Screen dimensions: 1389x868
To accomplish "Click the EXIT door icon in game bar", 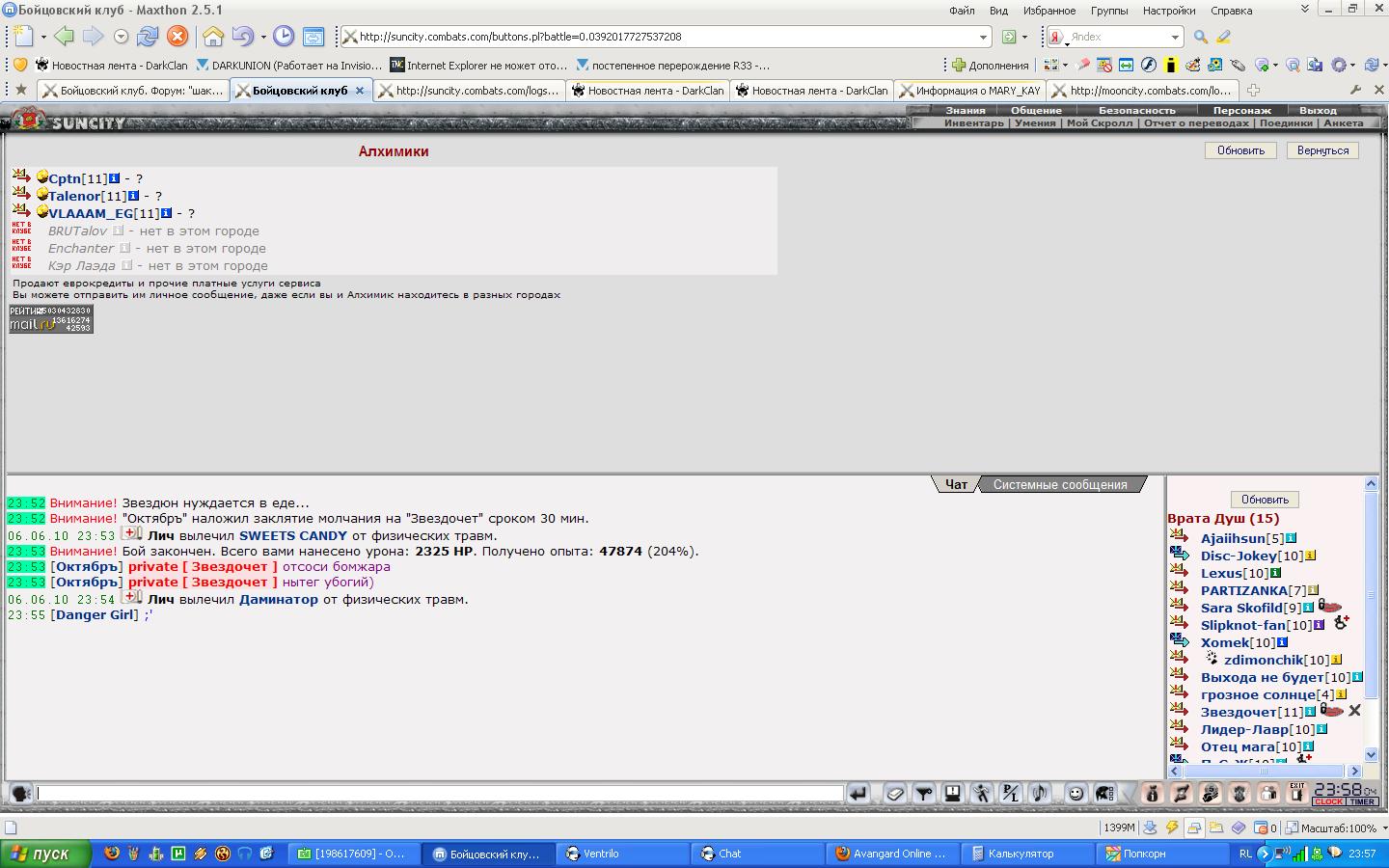I will pyautogui.click(x=1296, y=793).
